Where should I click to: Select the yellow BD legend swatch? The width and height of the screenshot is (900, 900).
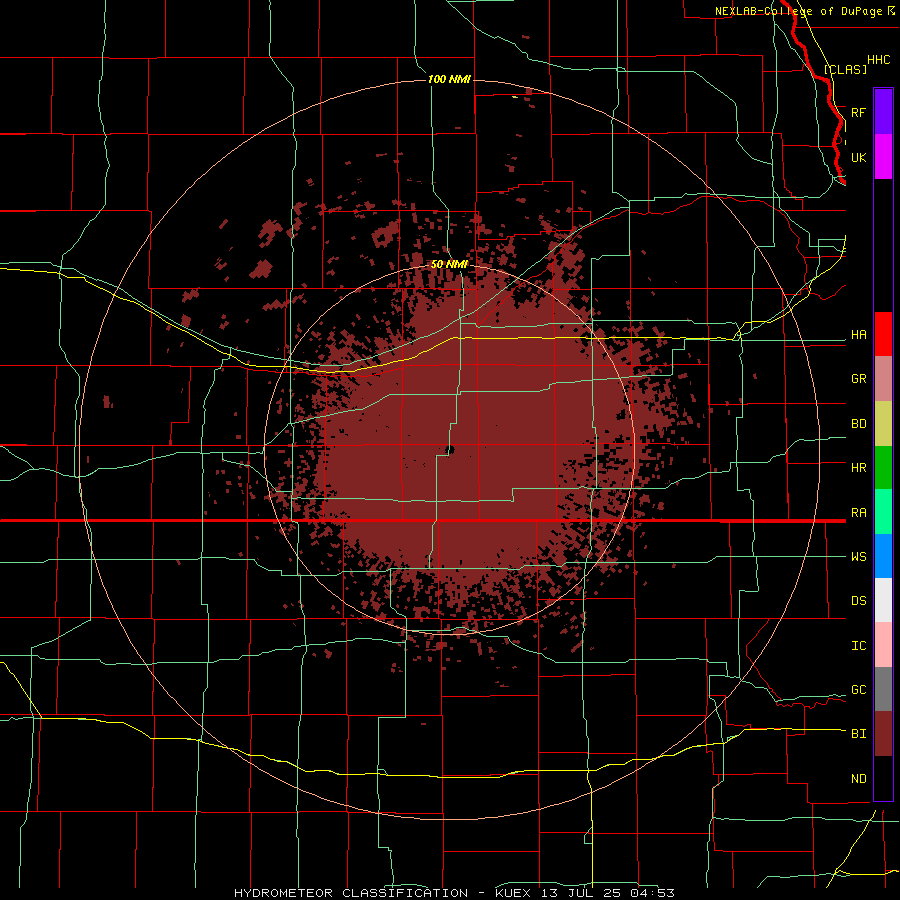click(883, 424)
